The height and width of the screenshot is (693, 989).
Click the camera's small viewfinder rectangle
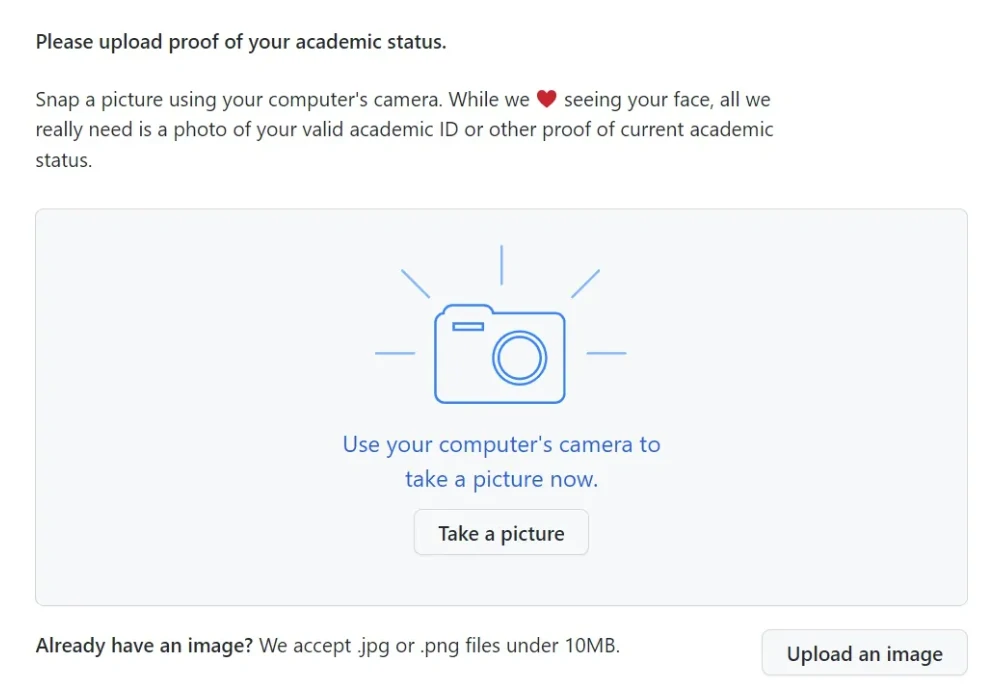(468, 326)
